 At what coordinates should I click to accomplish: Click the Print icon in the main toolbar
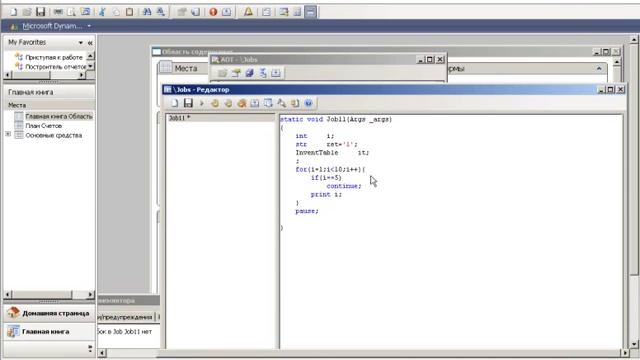pos(58,12)
